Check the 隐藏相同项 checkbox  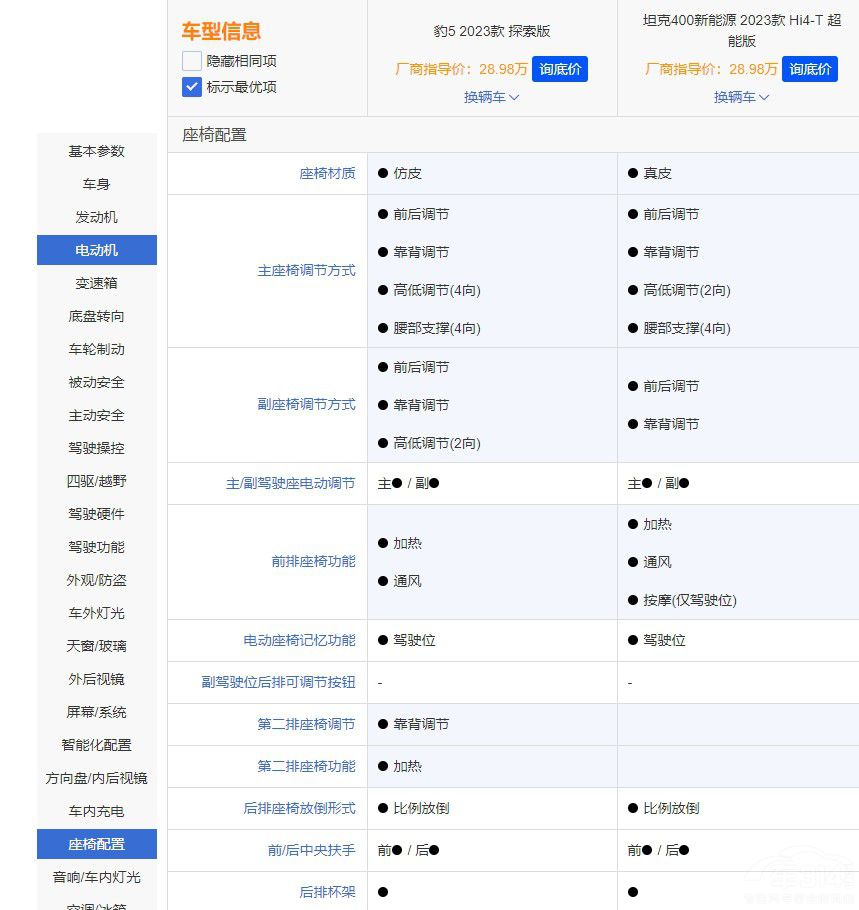pyautogui.click(x=191, y=60)
